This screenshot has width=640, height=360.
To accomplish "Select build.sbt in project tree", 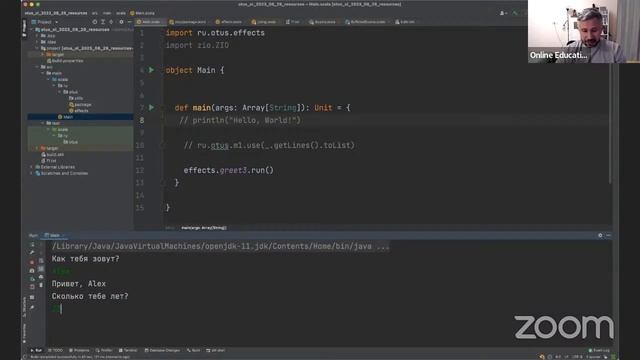I will (x=53, y=154).
